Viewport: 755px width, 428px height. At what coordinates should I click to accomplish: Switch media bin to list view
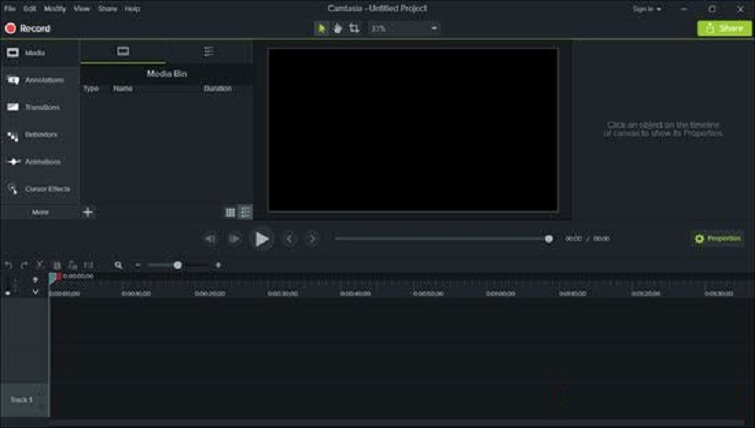point(245,212)
